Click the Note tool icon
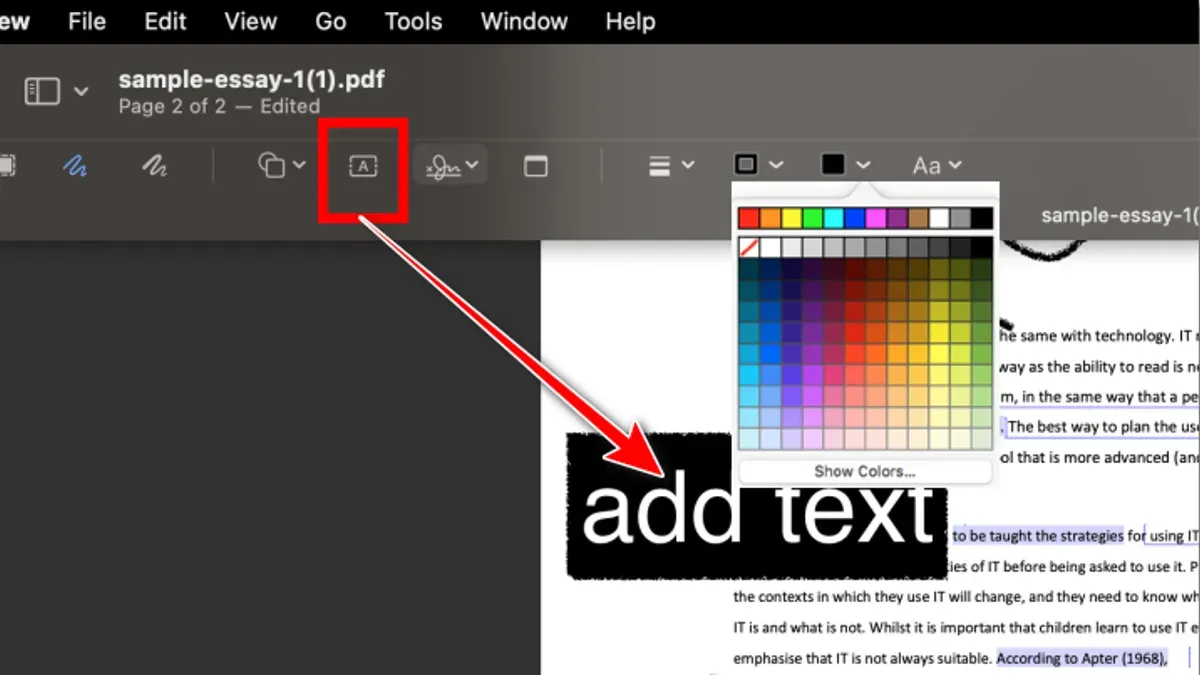 [536, 167]
